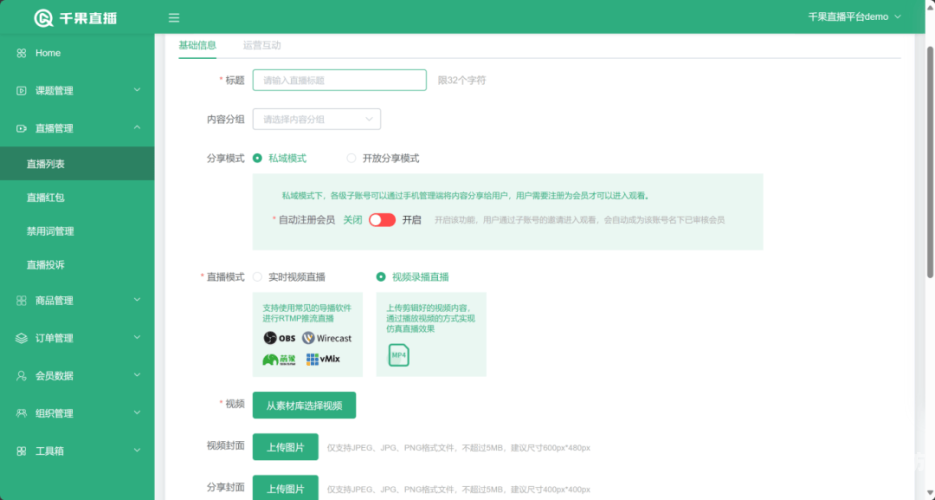Click the 开启 label beside the switch

click(411, 220)
